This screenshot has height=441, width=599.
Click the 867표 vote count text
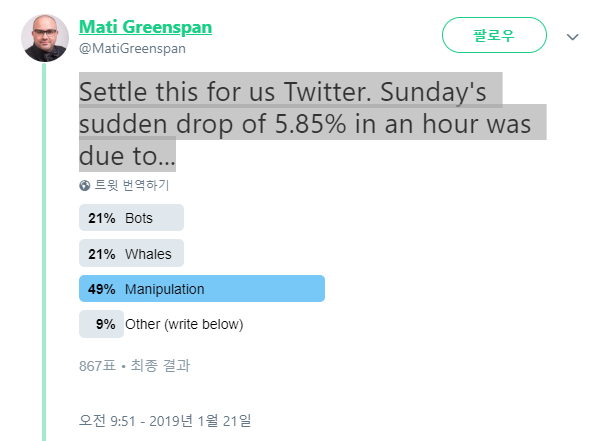pos(97,366)
